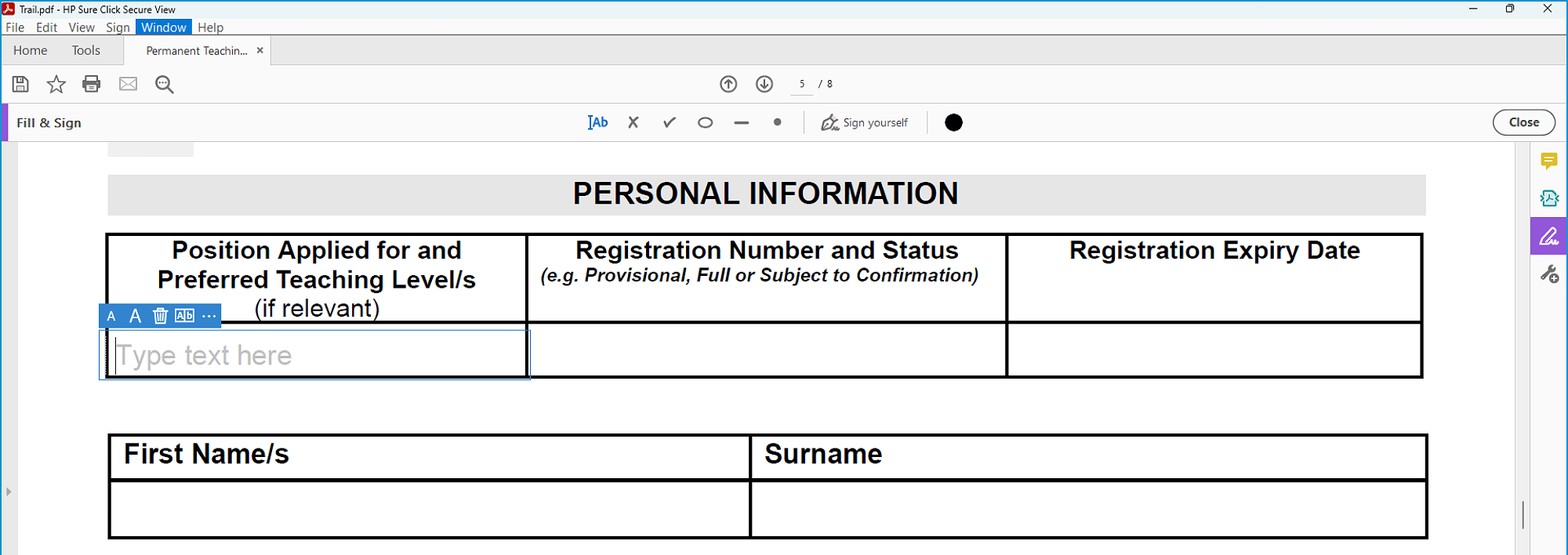Click the page number input field

(x=801, y=84)
